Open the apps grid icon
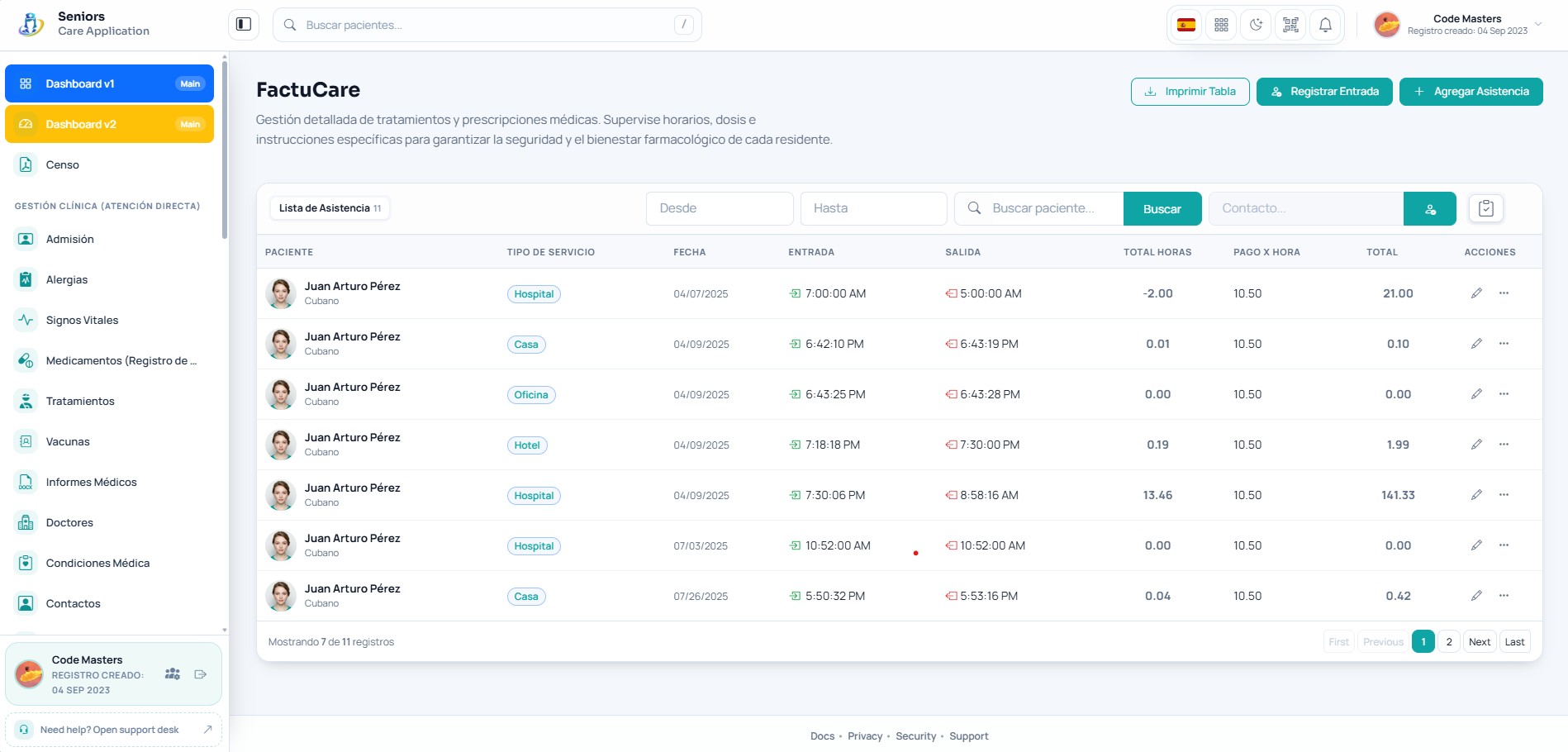Screen dimensions: 1568x752 1221,25
